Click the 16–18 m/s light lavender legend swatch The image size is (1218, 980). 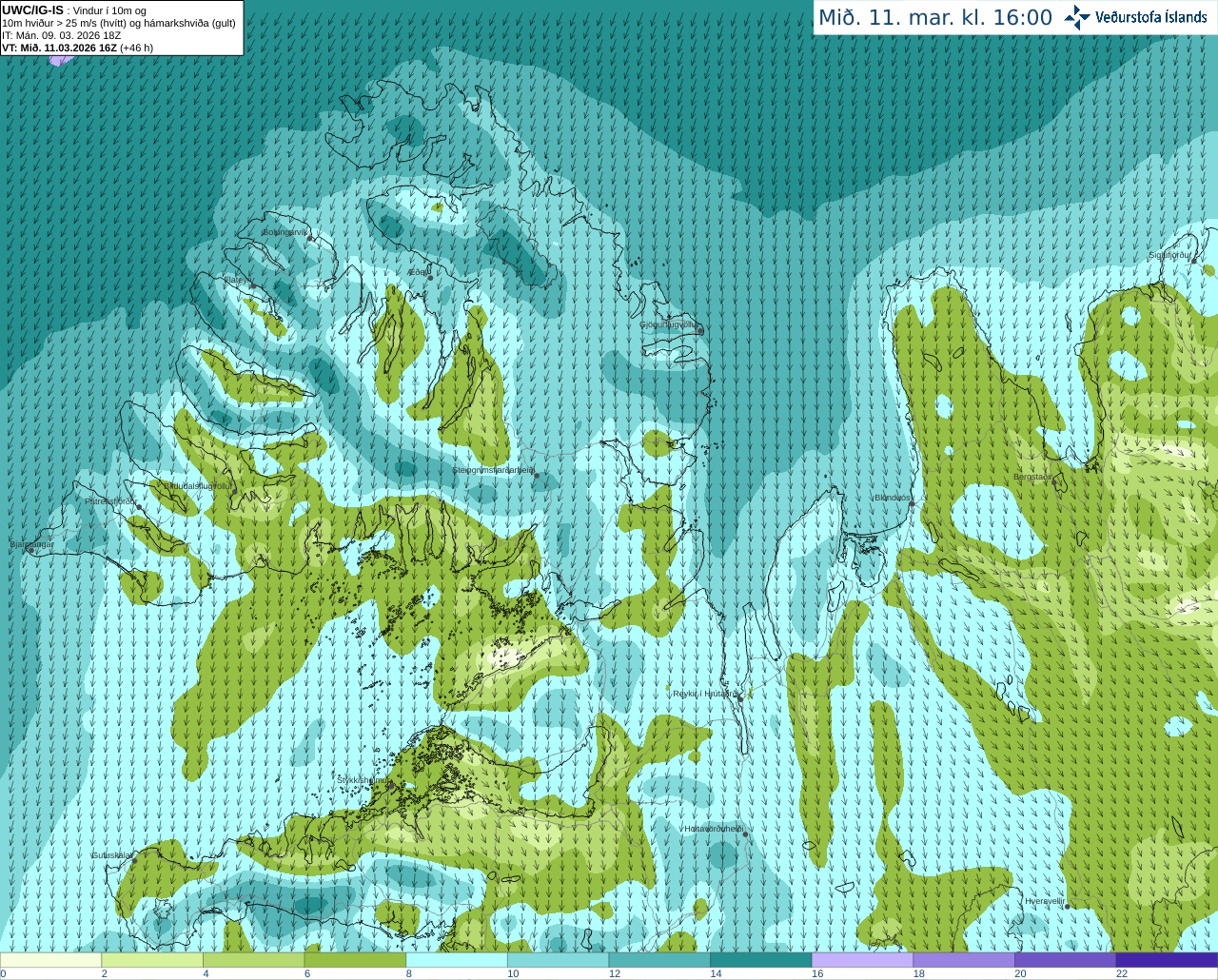point(862,960)
